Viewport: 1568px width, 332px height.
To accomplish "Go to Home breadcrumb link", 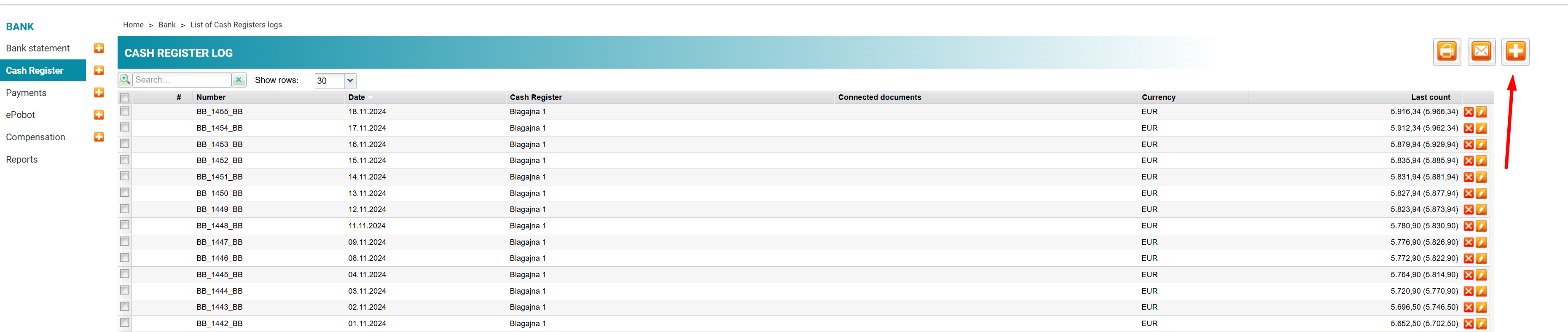I will click(x=133, y=25).
